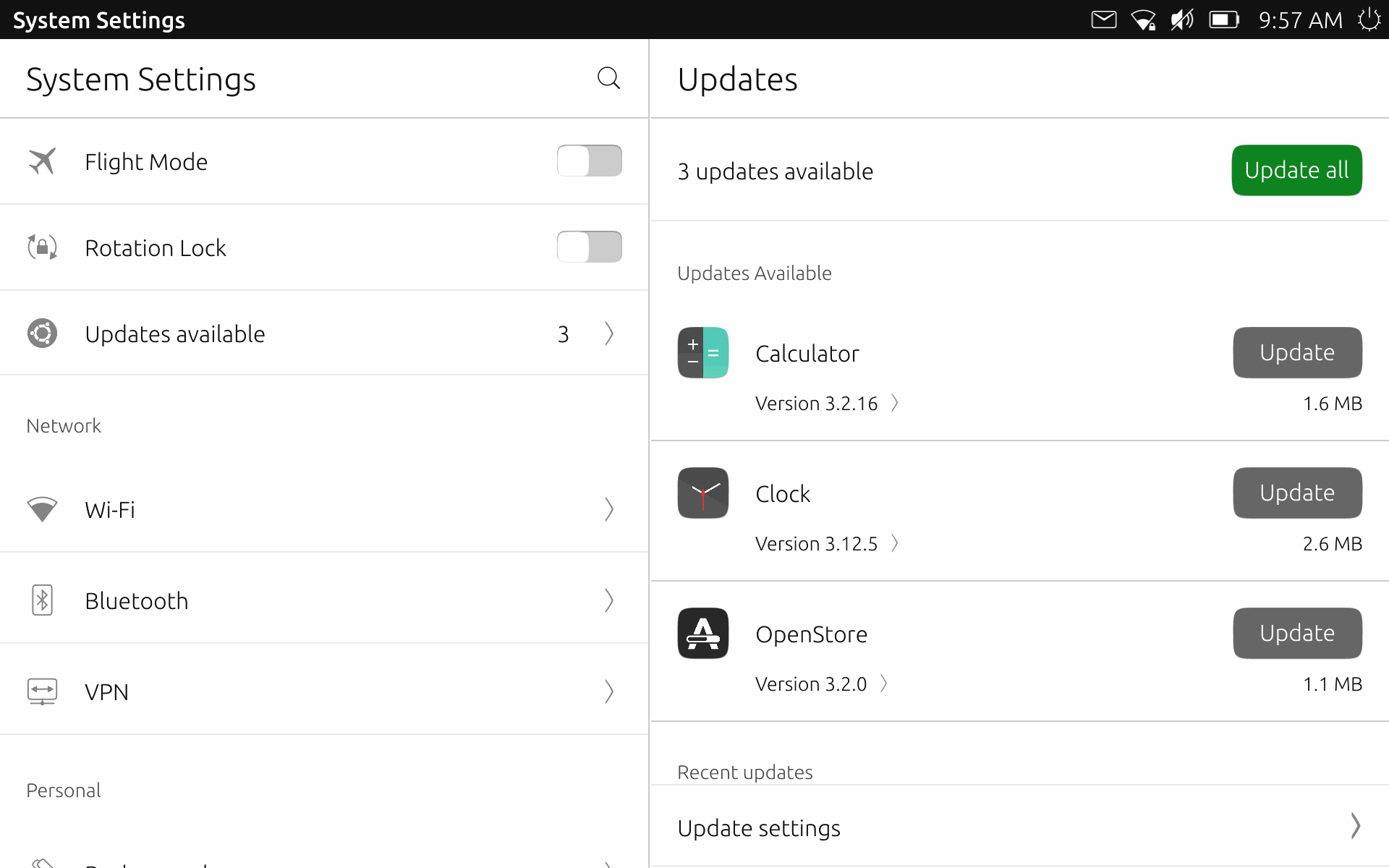Update the Clock app
Screen dimensions: 1389x868
(1297, 492)
